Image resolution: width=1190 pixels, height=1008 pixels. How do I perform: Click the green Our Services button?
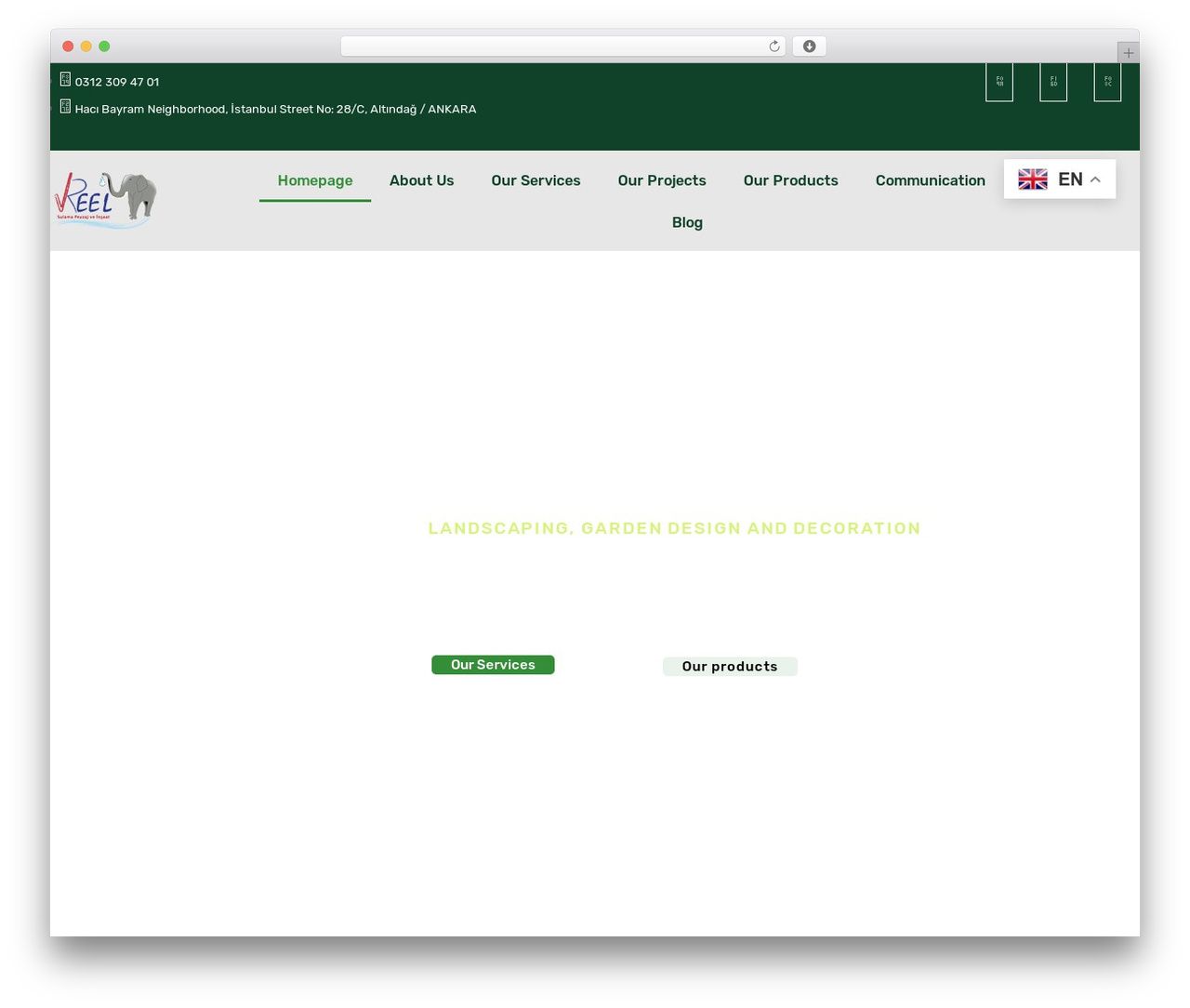pyautogui.click(x=493, y=665)
